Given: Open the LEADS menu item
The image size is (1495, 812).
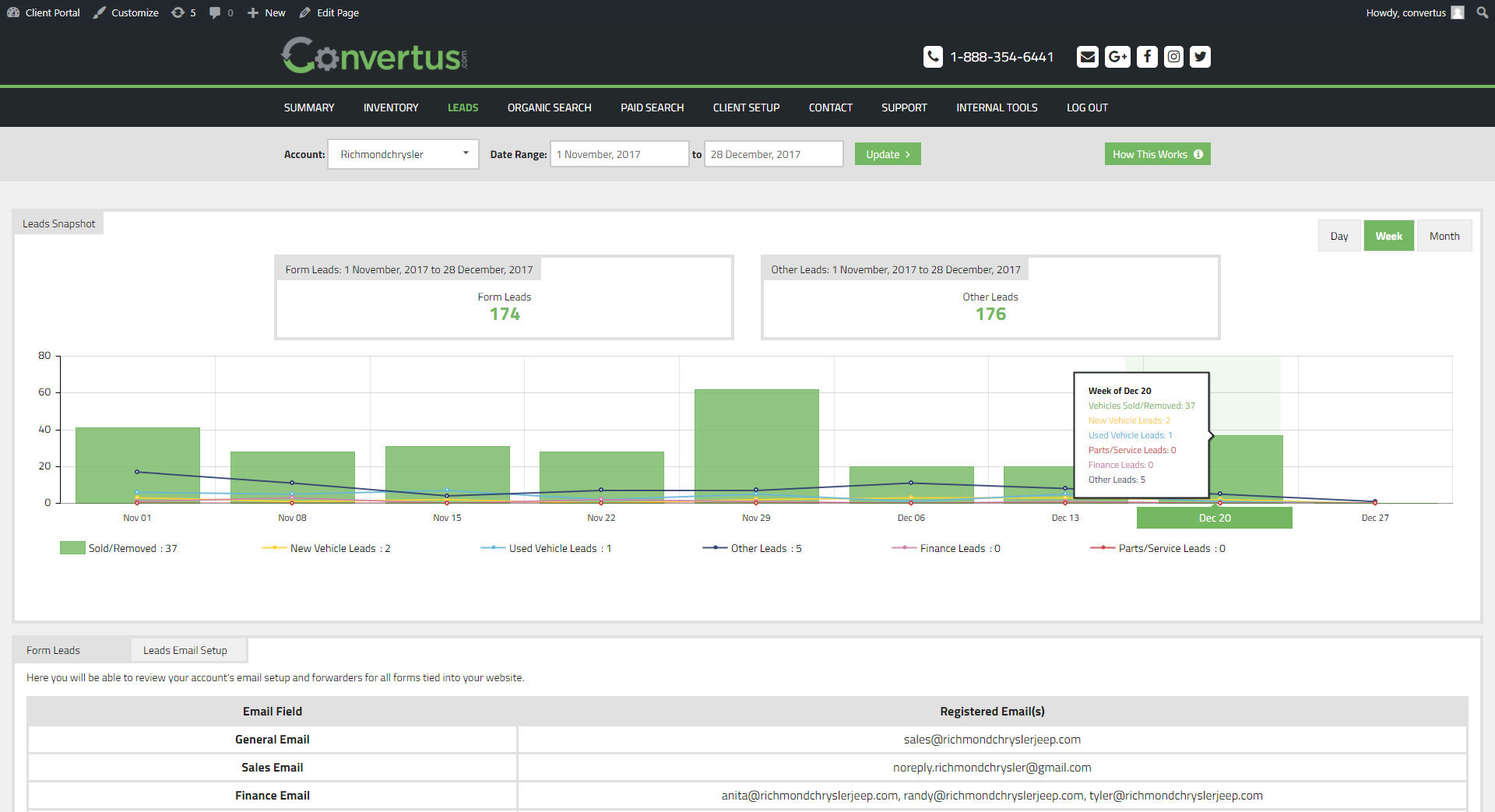Looking at the screenshot, I should click(x=463, y=107).
